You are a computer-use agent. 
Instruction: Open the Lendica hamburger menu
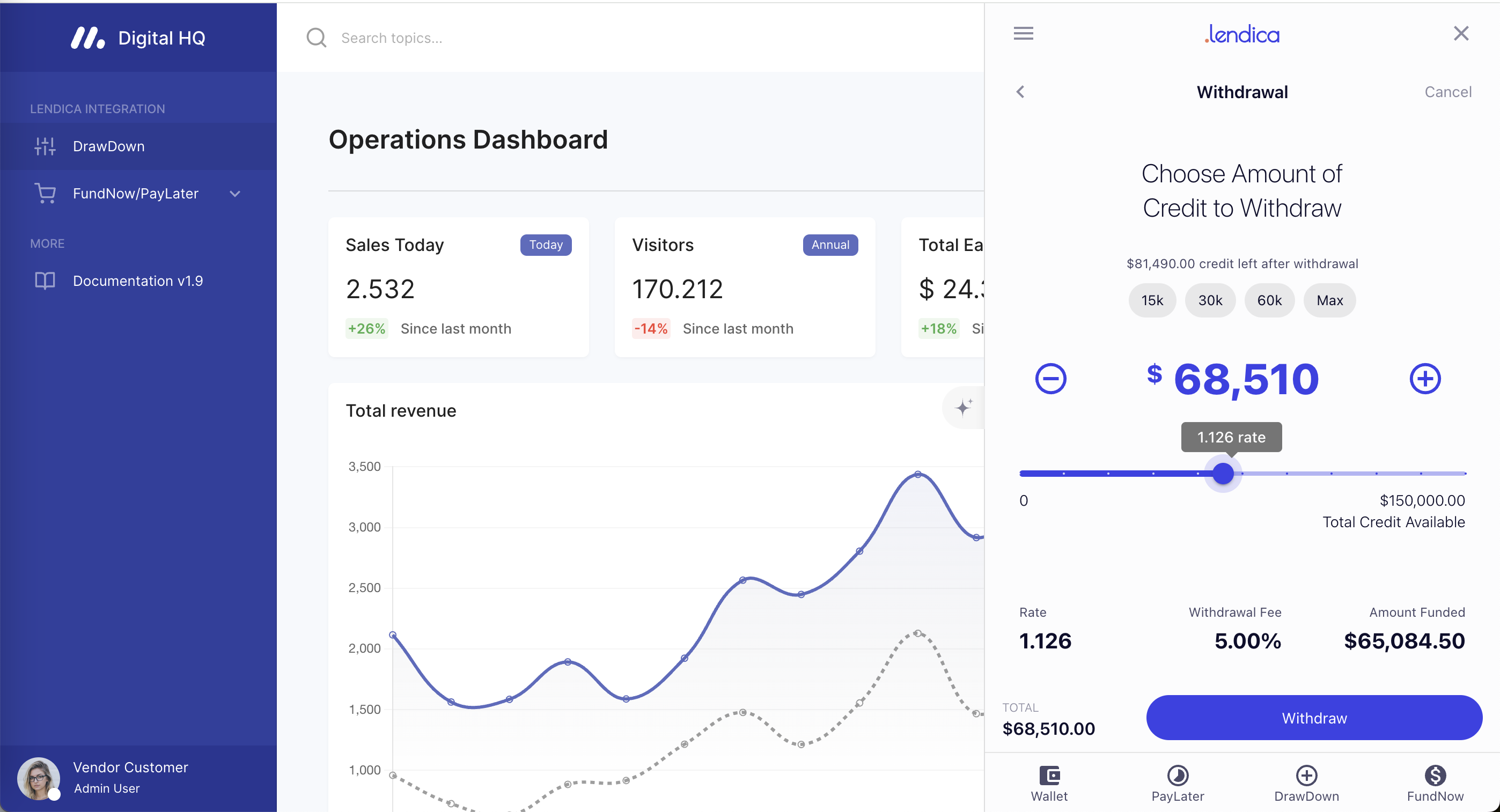pyautogui.click(x=1023, y=33)
